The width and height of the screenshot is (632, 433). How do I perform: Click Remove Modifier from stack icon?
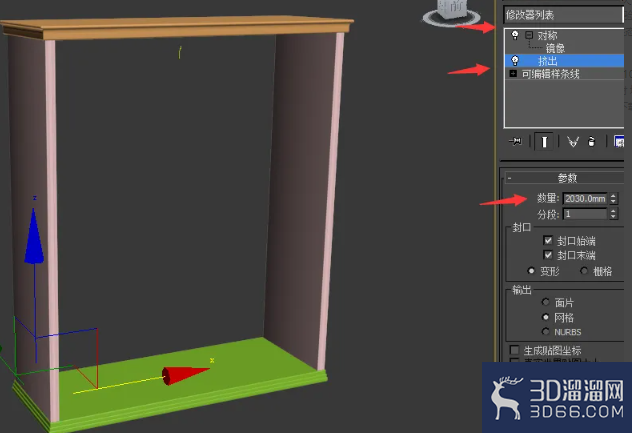point(591,142)
